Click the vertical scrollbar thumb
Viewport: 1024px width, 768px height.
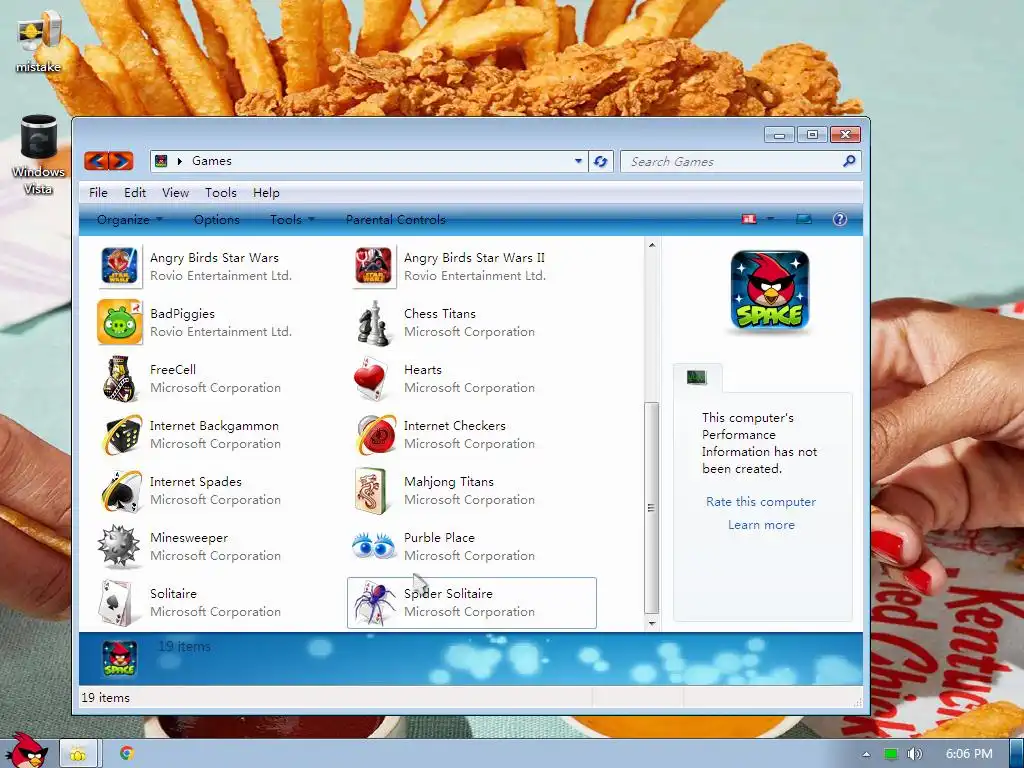pos(651,507)
